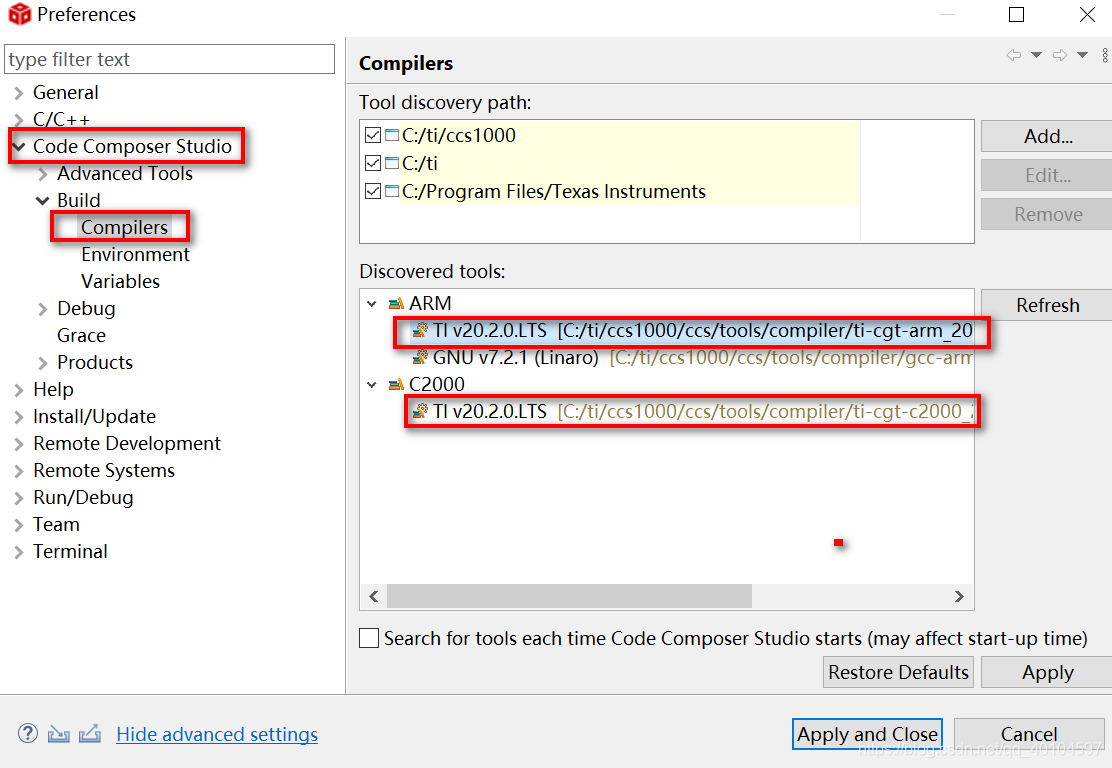1112x768 pixels.
Task: Select the Terminal preference category
Action: 70,552
